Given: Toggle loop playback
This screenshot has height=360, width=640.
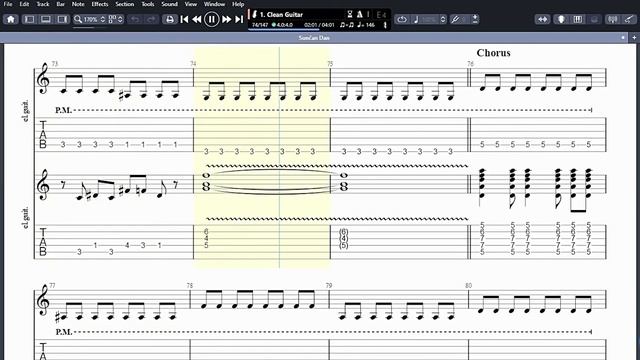Looking at the screenshot, I should click(402, 19).
